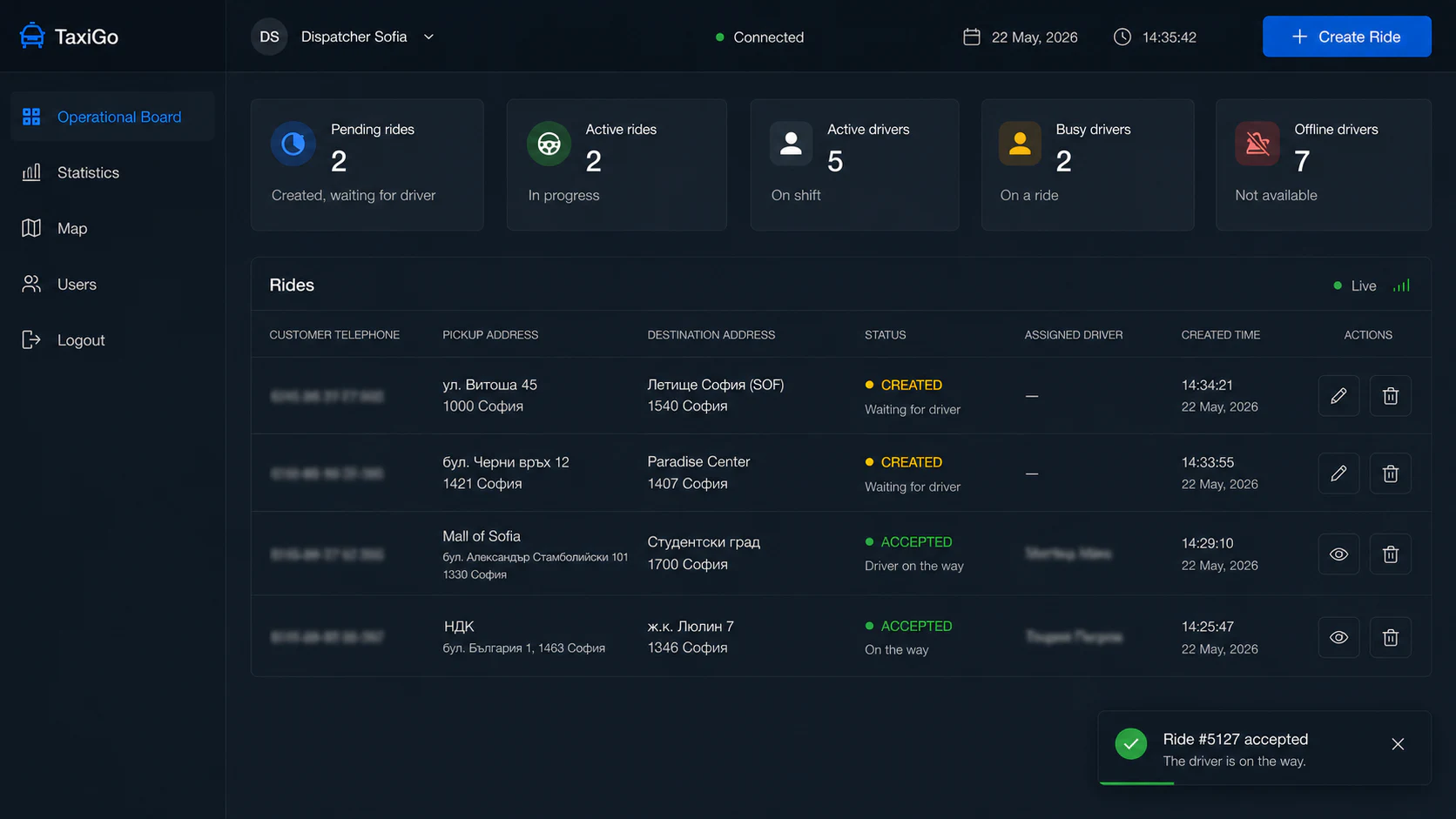Viewport: 1456px width, 819px height.
Task: Open the Operational Board menu item
Action: tap(112, 117)
